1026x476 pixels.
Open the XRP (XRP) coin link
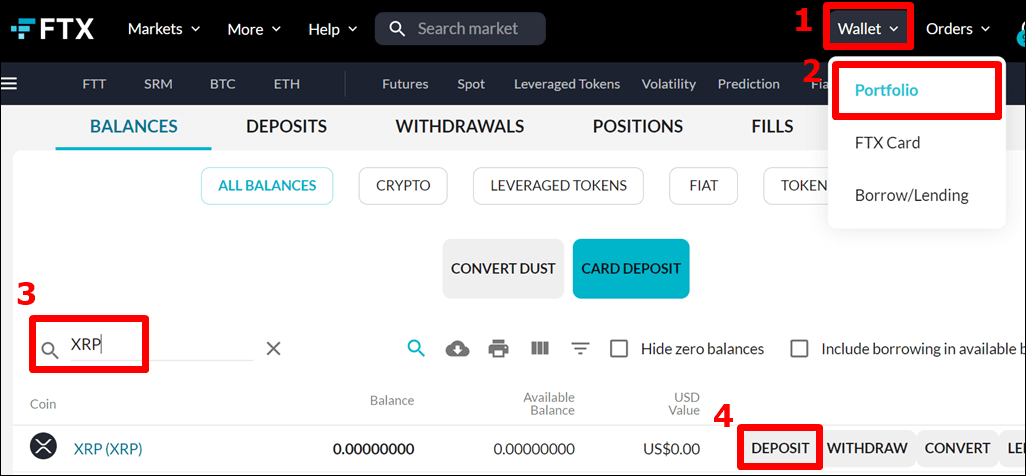pos(108,449)
